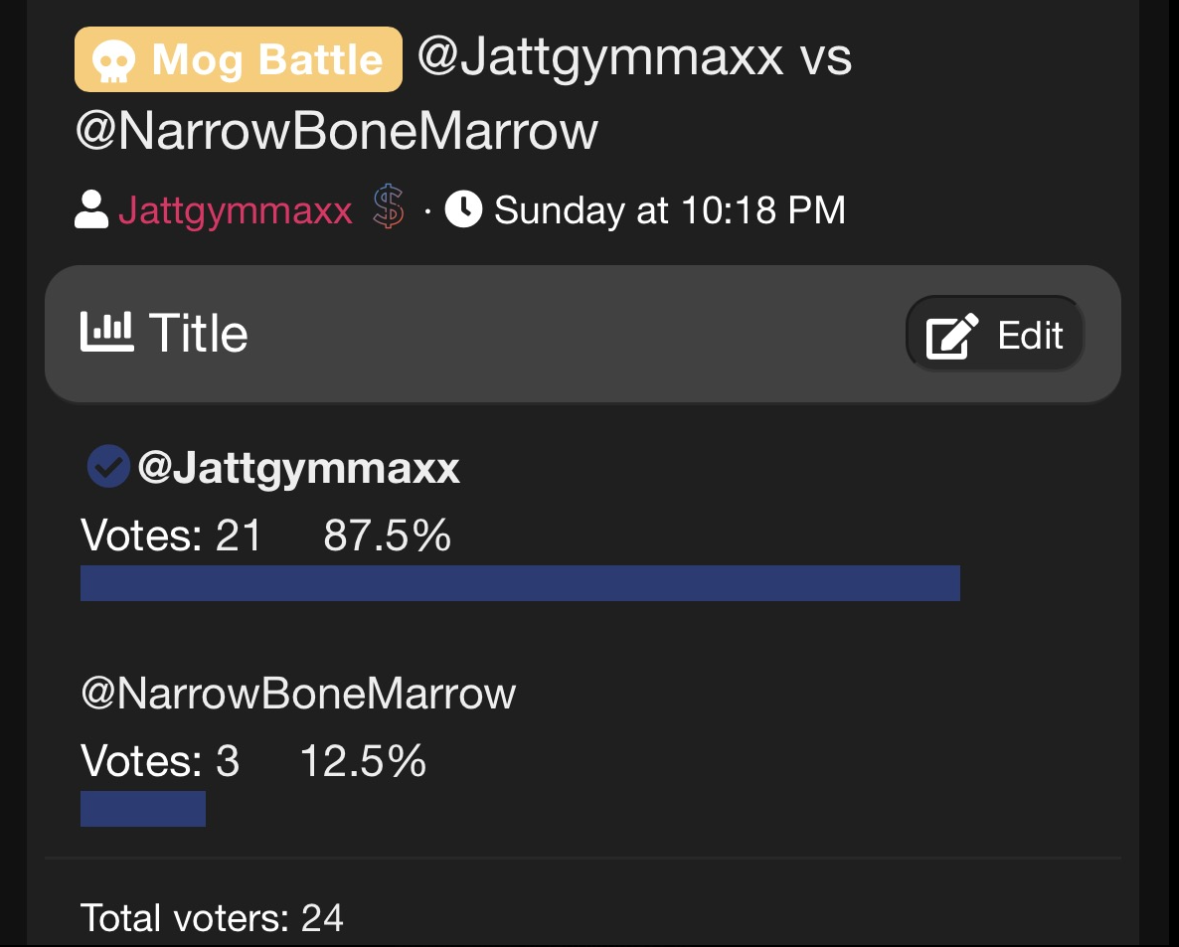Select the @Jattgymmaxx poll option
Image resolution: width=1179 pixels, height=947 pixels.
click(298, 468)
